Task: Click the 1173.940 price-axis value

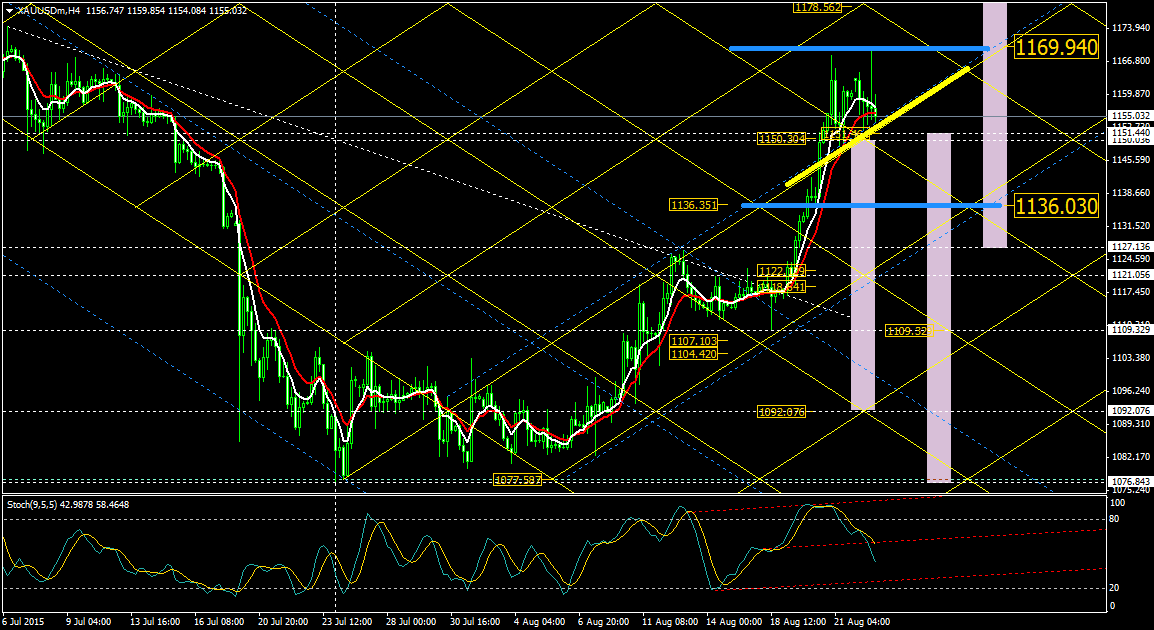Action: [x=1130, y=28]
